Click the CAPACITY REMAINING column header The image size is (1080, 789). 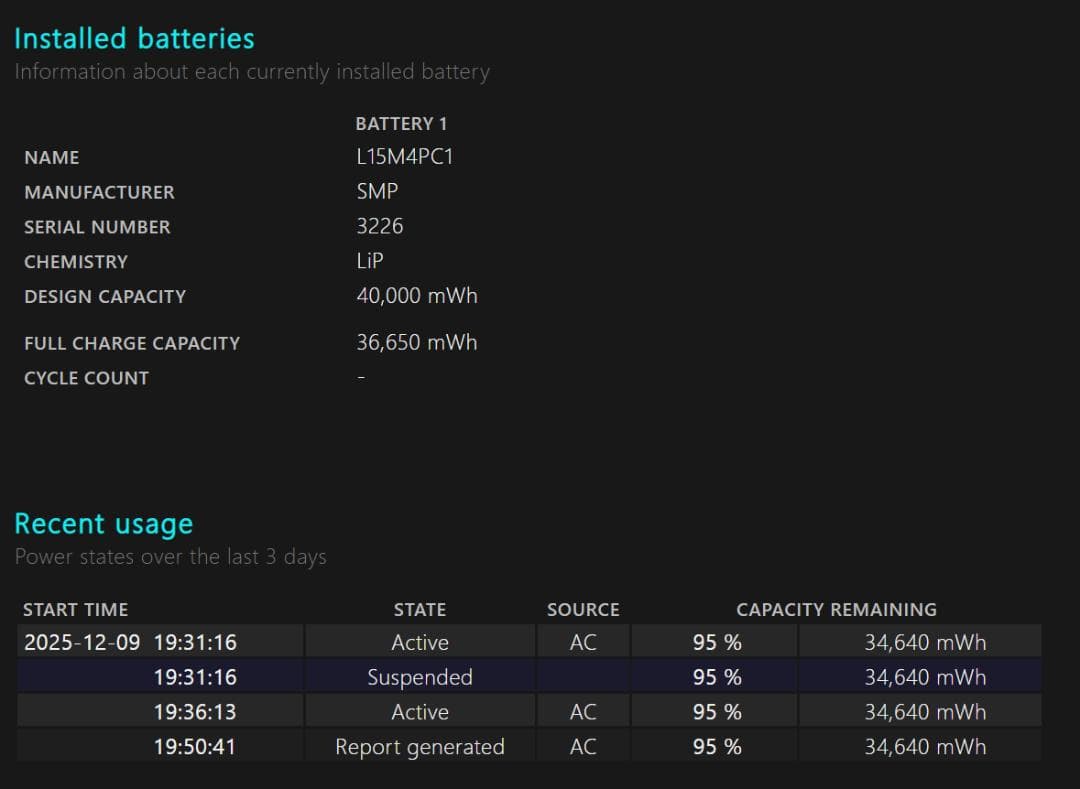pyautogui.click(x=836, y=610)
